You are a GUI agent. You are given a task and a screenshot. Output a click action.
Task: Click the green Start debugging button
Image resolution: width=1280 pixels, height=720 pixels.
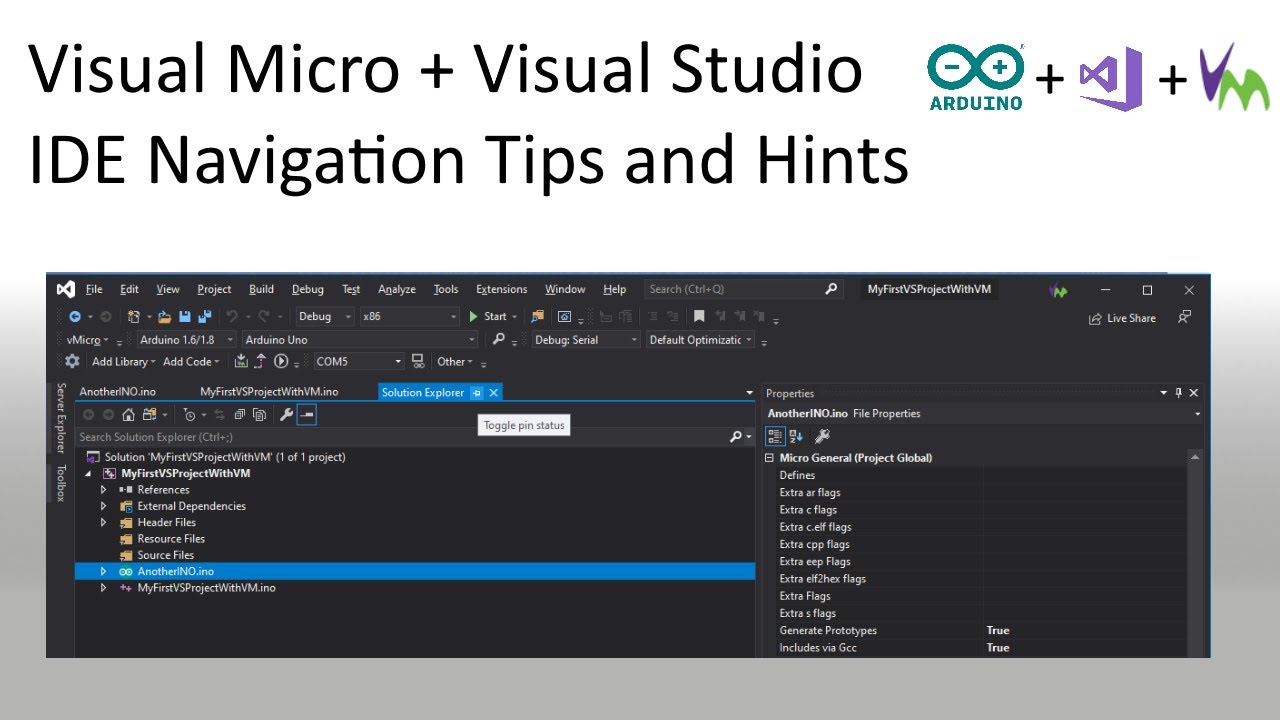click(488, 316)
